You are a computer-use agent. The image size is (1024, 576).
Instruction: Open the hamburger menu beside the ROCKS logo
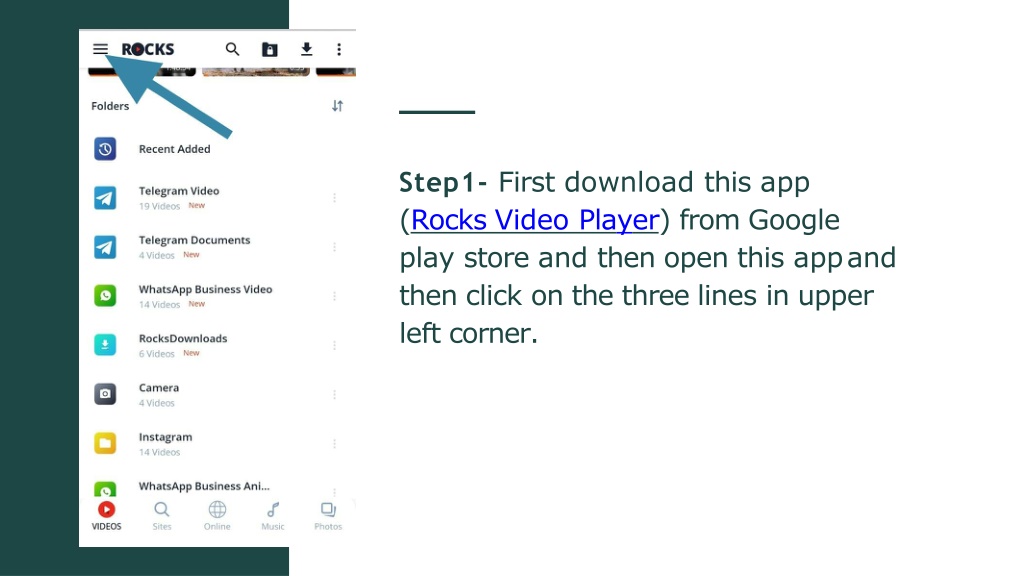pos(100,49)
